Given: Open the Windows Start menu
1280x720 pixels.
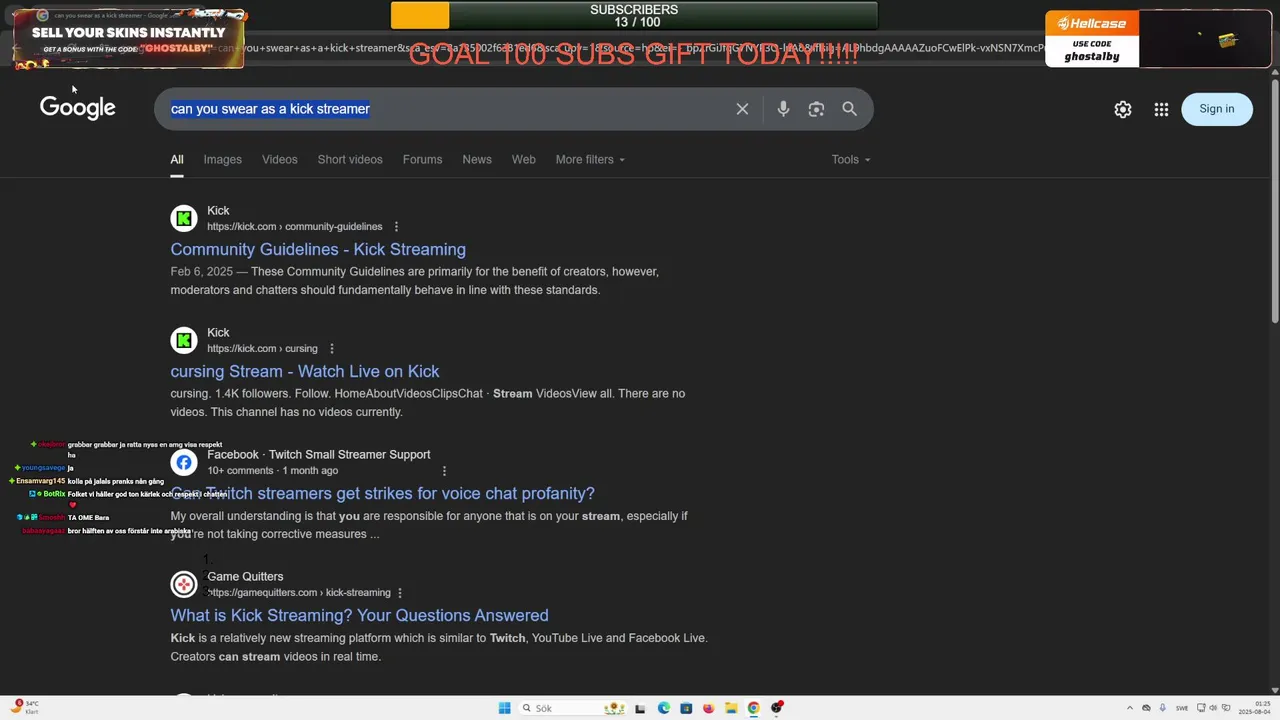Looking at the screenshot, I should [x=504, y=708].
